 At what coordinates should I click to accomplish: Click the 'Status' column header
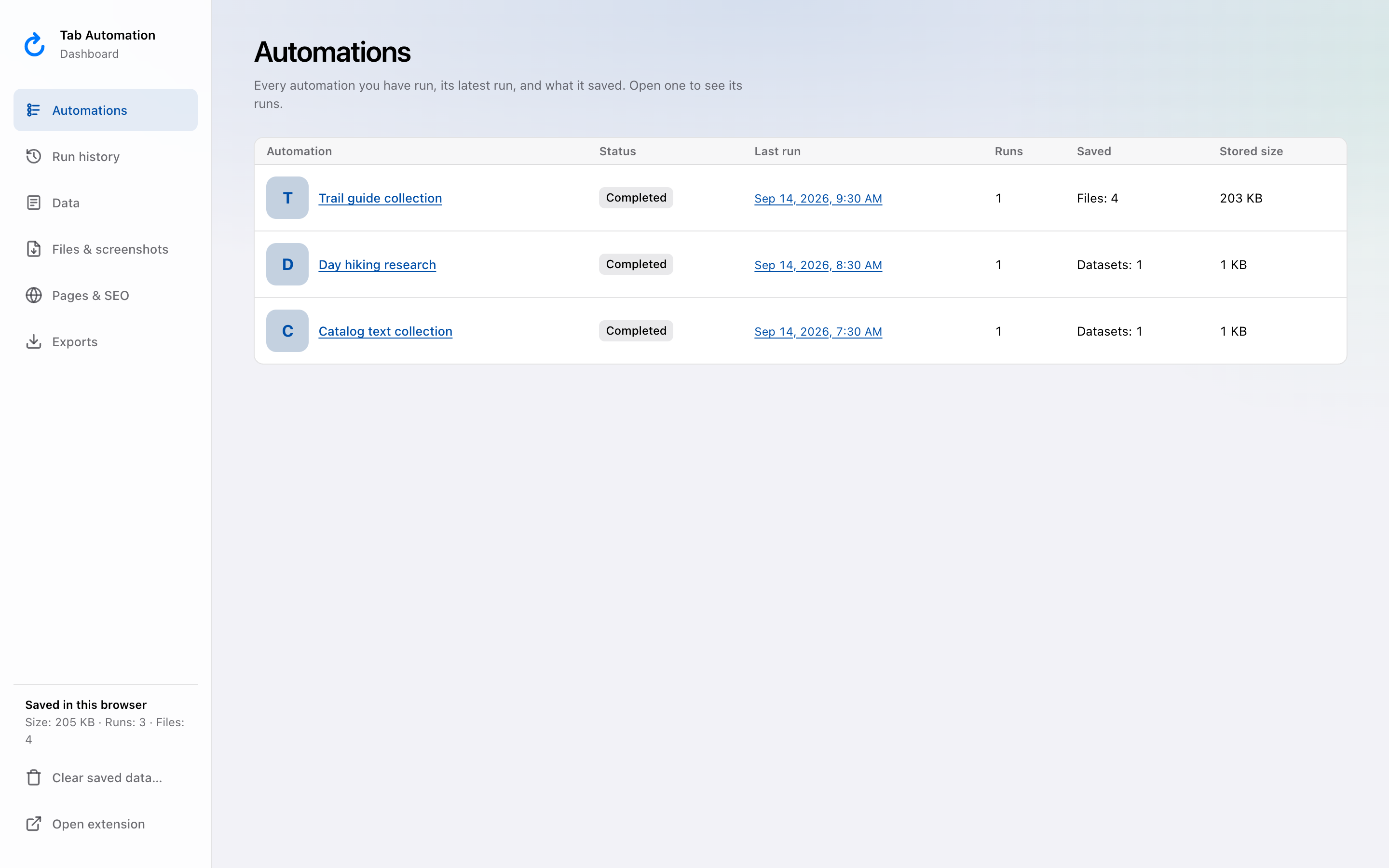[x=617, y=151]
